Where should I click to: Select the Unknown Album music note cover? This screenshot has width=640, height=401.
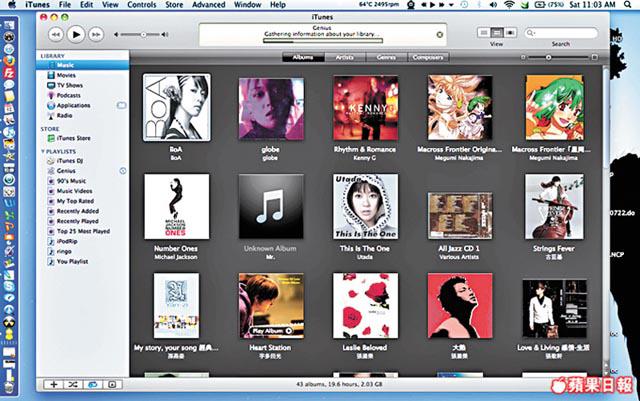271,207
